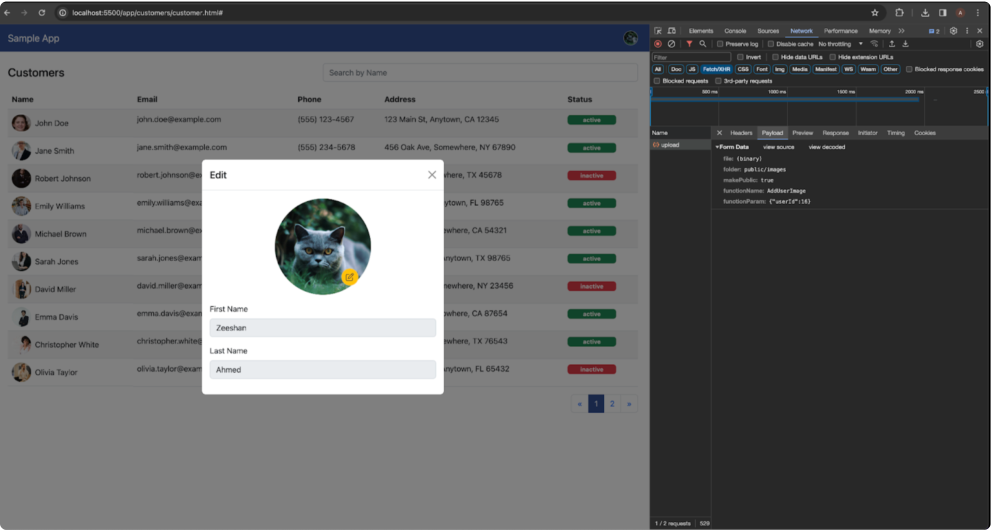Click the DevTools inspect element picker icon
This screenshot has width=992, height=530.
(x=658, y=31)
